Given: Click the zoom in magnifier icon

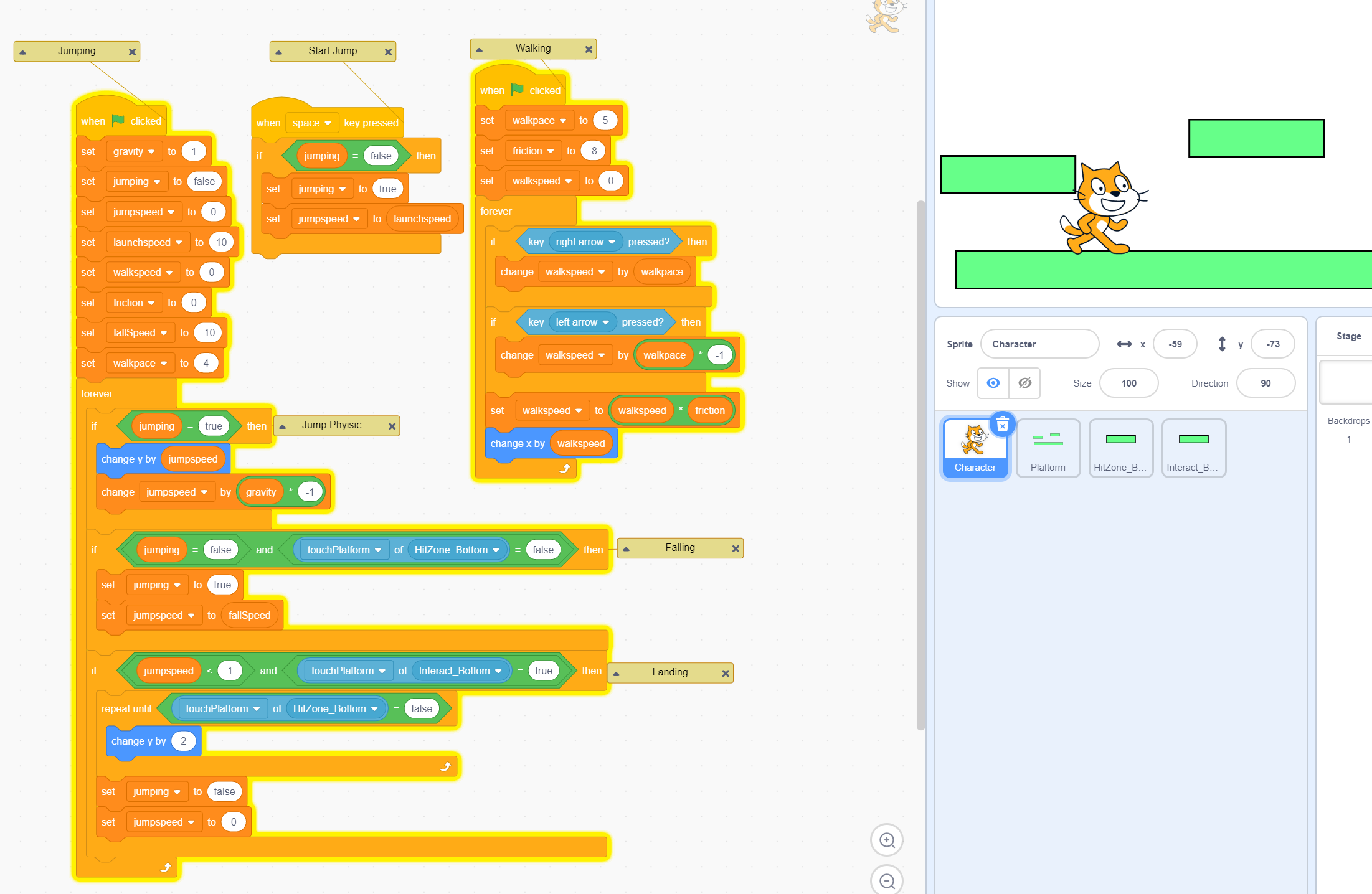Looking at the screenshot, I should coord(886,840).
